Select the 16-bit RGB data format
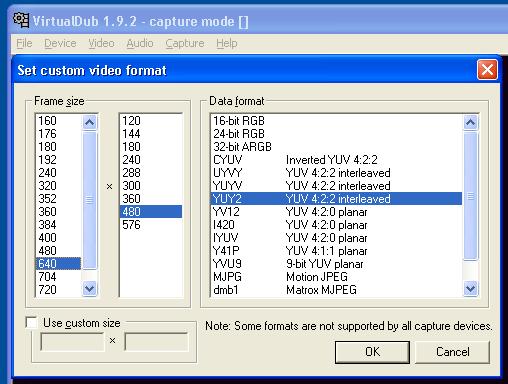 (x=337, y=121)
